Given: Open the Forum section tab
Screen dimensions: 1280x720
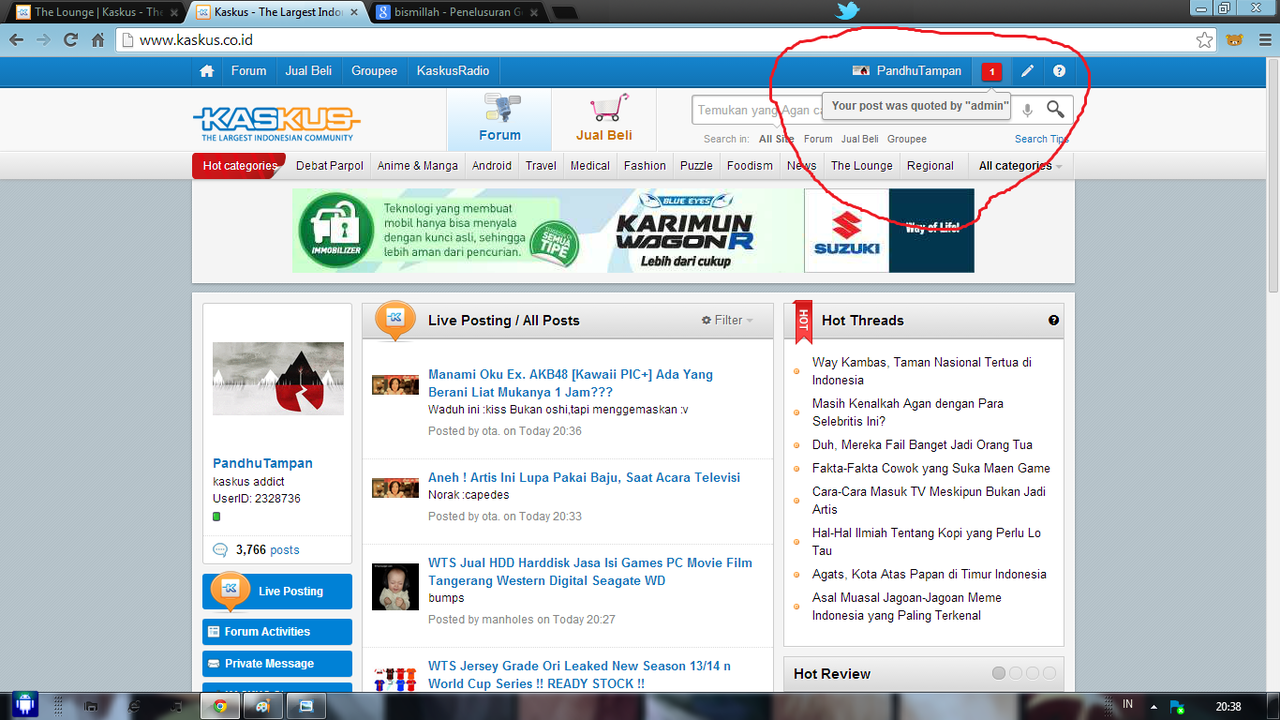Looking at the screenshot, I should [499, 120].
